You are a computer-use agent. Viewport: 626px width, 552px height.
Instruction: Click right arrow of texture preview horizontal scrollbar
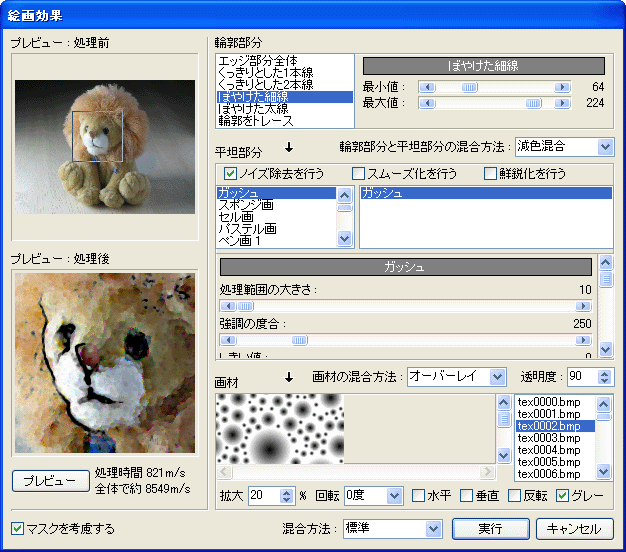click(487, 472)
